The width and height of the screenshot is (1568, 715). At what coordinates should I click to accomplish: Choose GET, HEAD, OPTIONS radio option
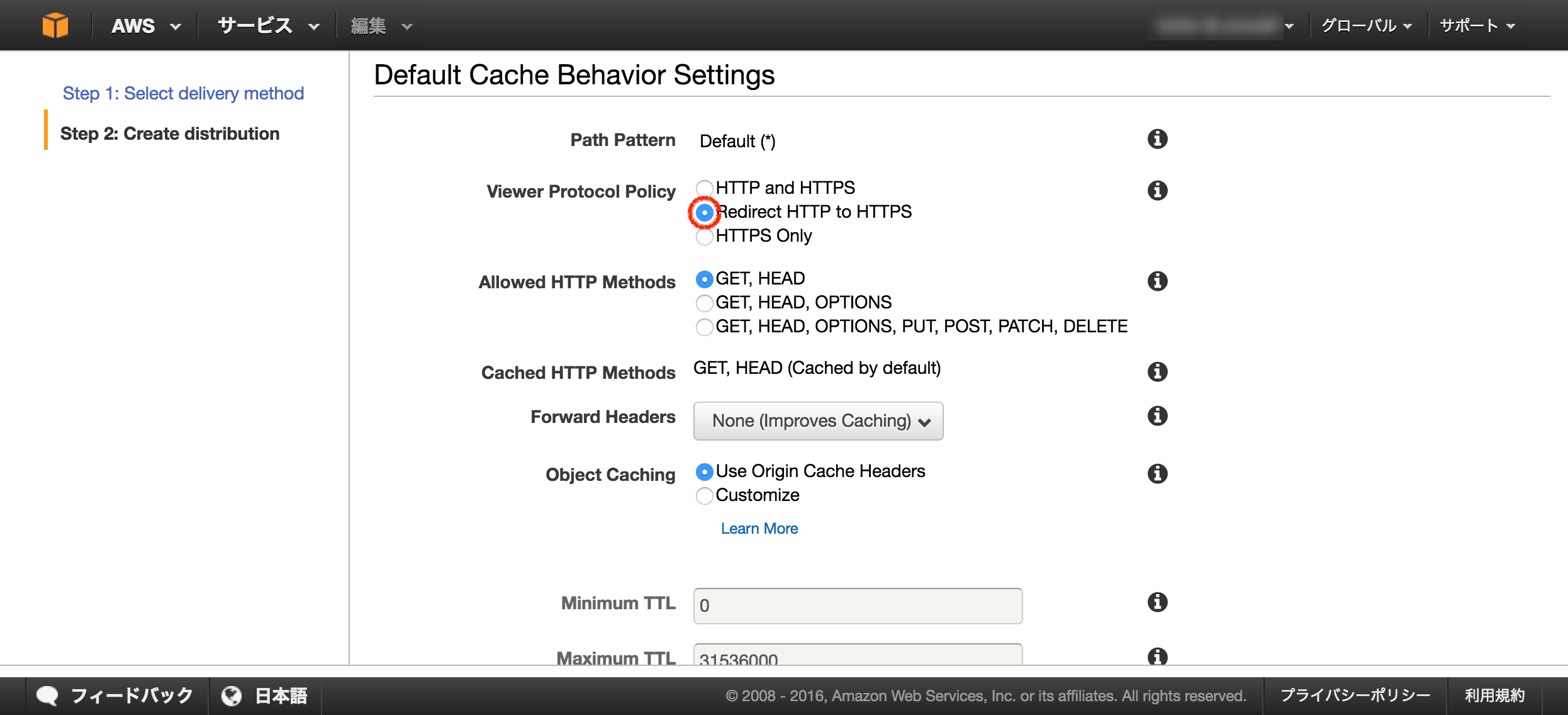pos(704,303)
